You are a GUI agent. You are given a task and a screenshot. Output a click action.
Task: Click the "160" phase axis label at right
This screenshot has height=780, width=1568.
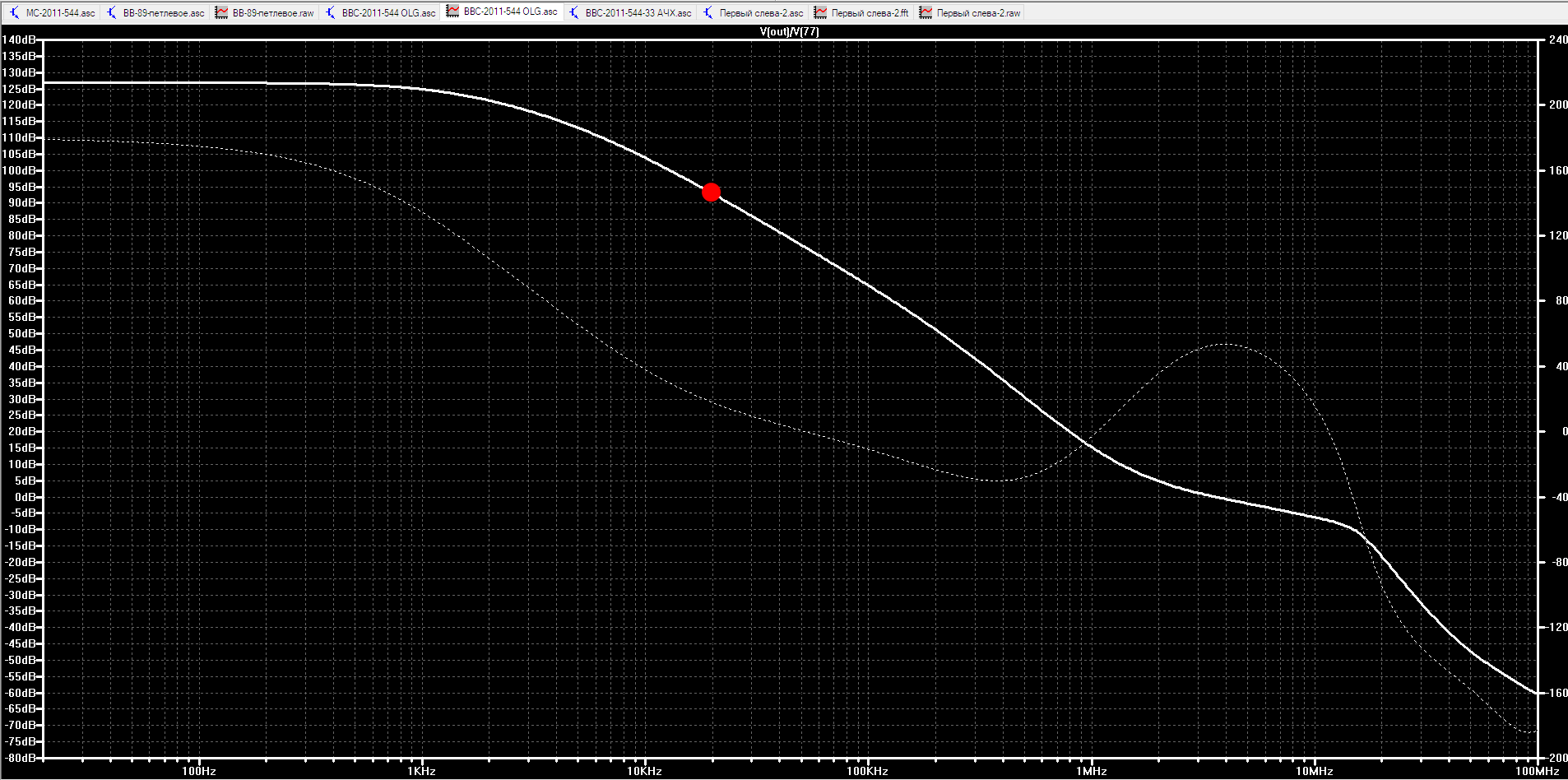(x=1558, y=170)
